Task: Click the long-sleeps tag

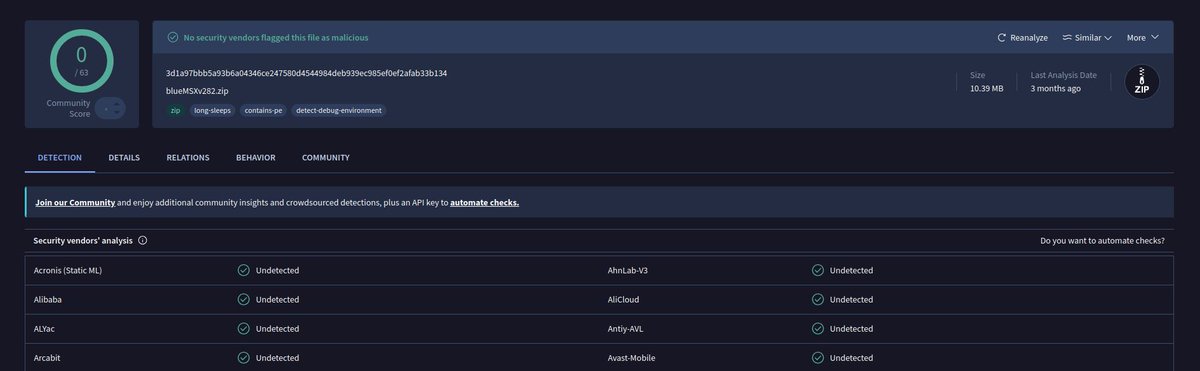Action: tap(212, 110)
